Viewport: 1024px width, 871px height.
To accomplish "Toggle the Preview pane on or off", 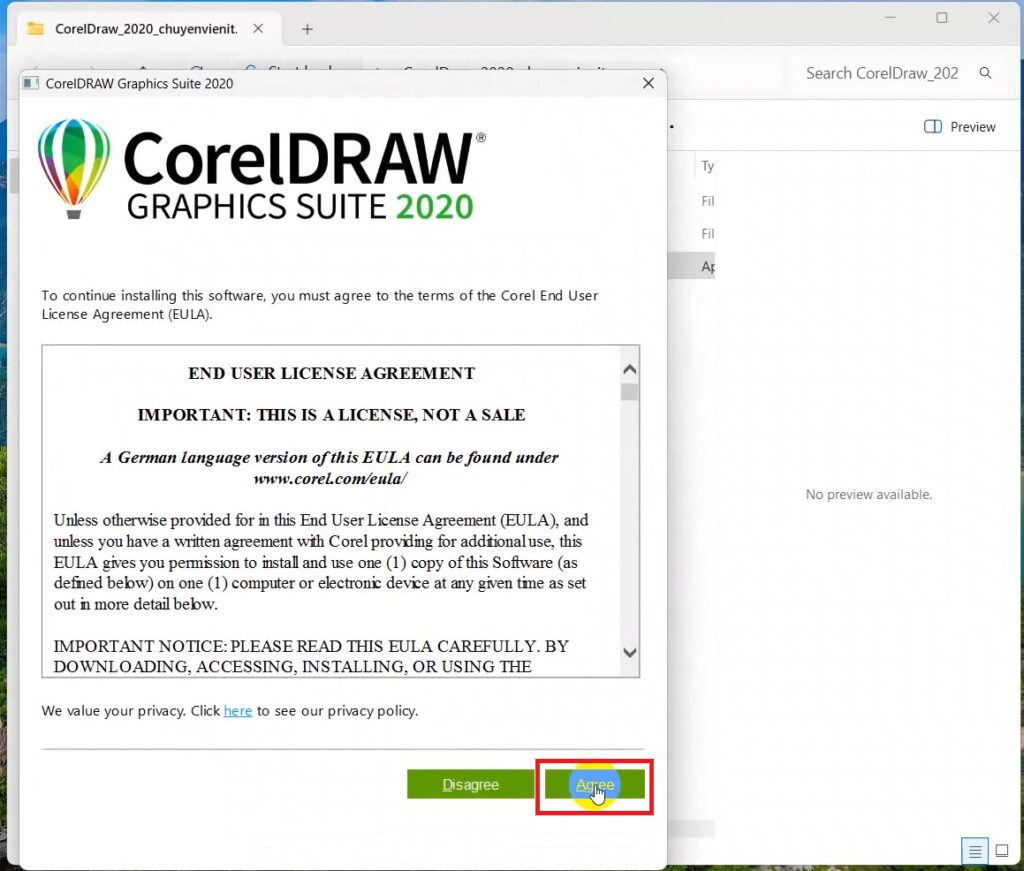I will pos(959,127).
